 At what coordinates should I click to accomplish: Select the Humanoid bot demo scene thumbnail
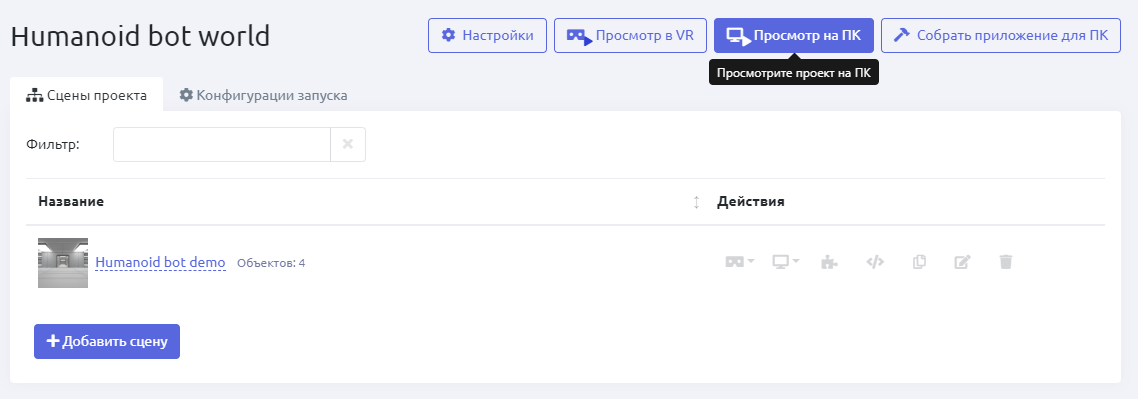point(63,263)
